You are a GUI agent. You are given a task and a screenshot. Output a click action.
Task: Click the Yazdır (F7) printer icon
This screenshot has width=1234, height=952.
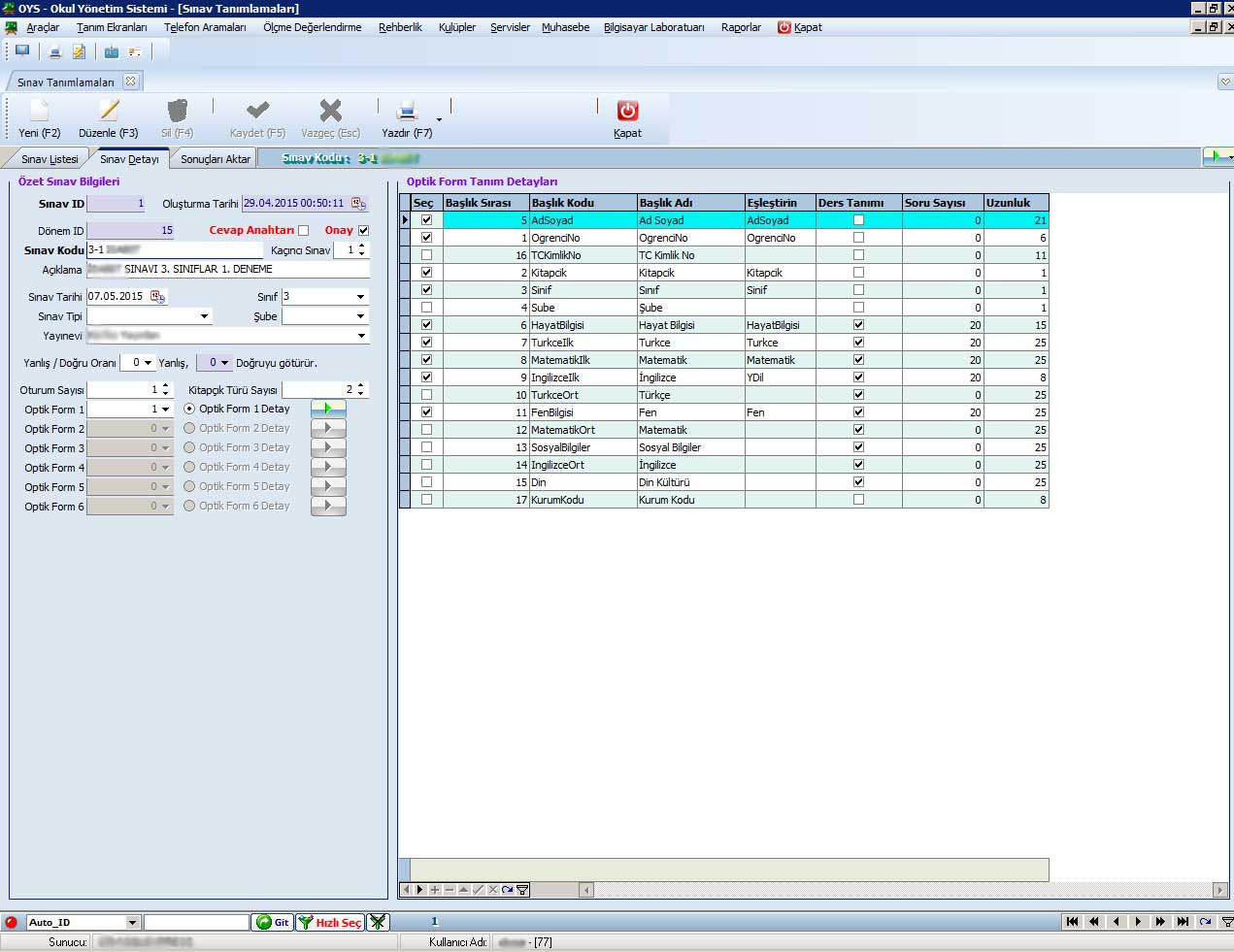click(407, 111)
